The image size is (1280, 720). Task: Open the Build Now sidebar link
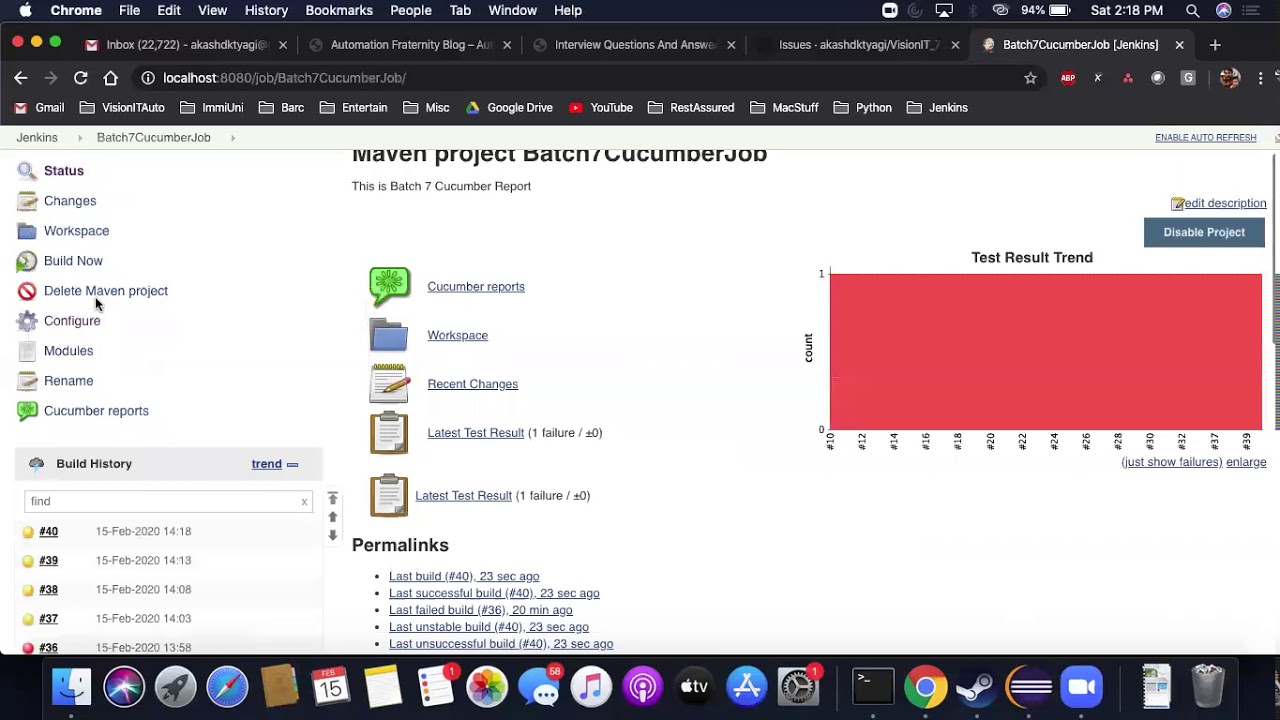click(73, 261)
